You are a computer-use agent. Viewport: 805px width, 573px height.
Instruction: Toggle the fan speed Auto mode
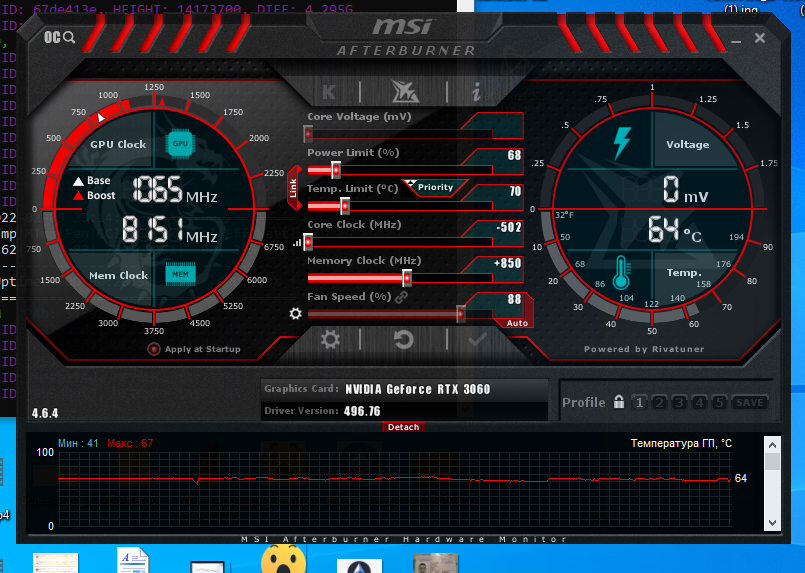pyautogui.click(x=517, y=323)
